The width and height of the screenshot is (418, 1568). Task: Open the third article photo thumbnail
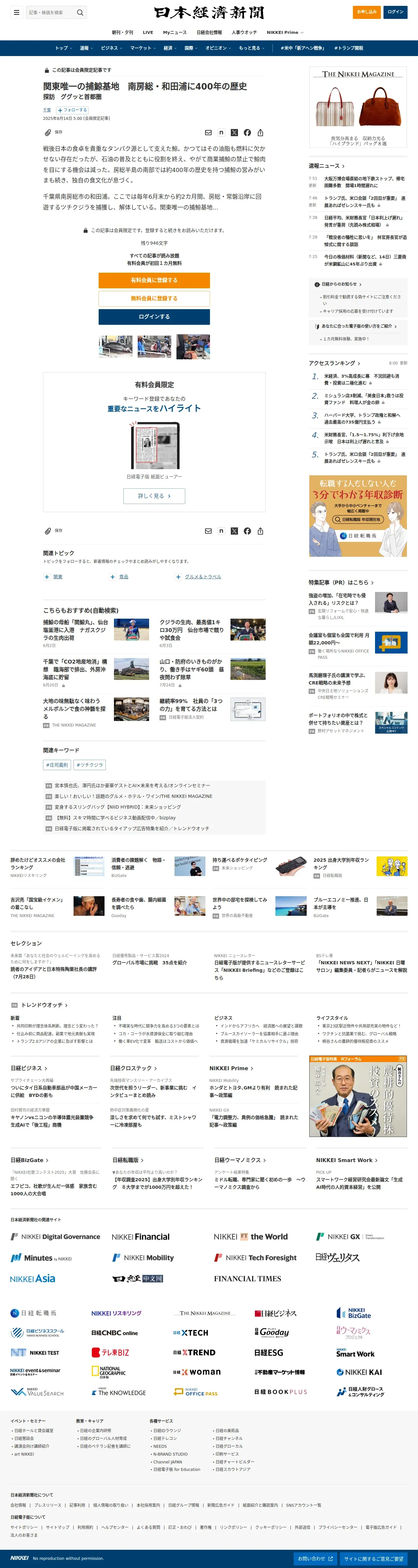193,346
